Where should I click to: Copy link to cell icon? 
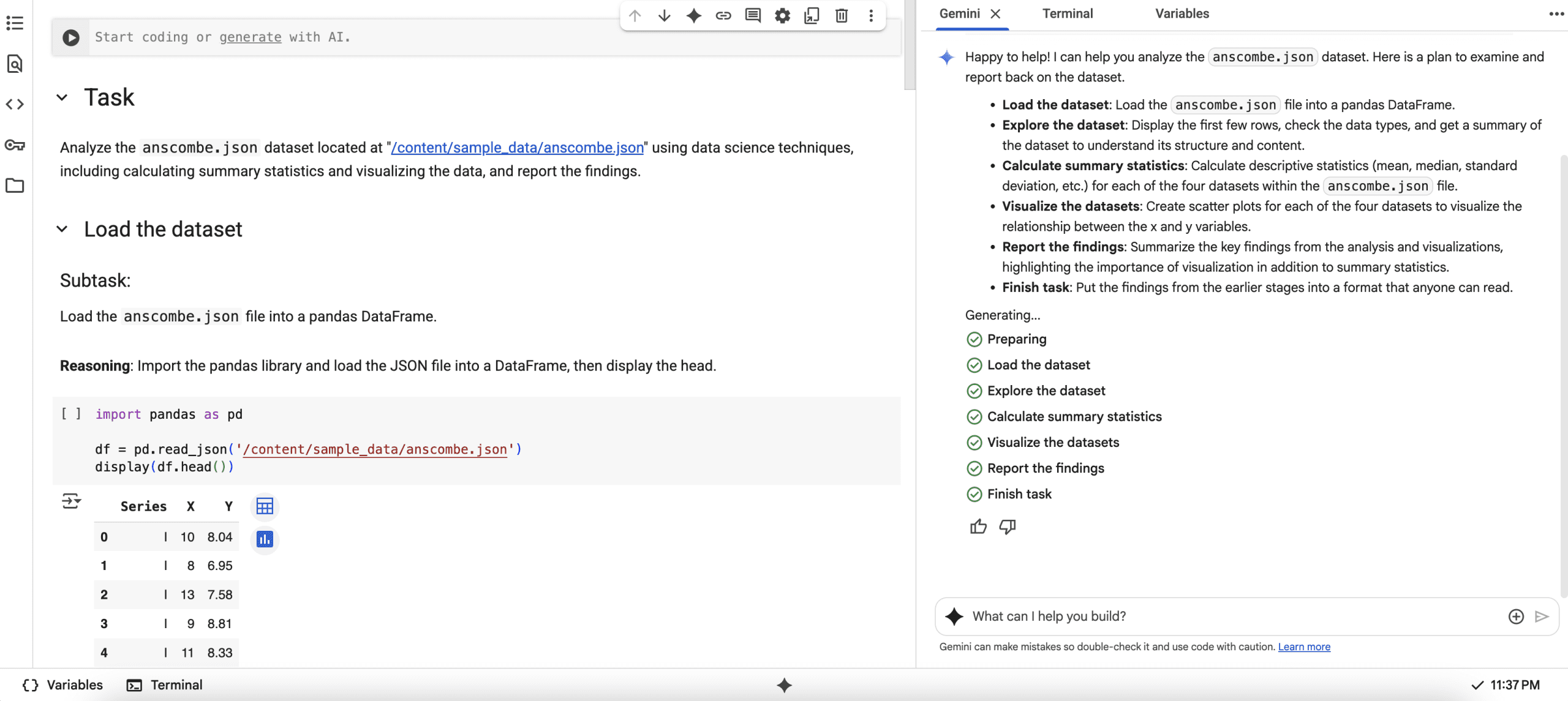click(x=723, y=15)
